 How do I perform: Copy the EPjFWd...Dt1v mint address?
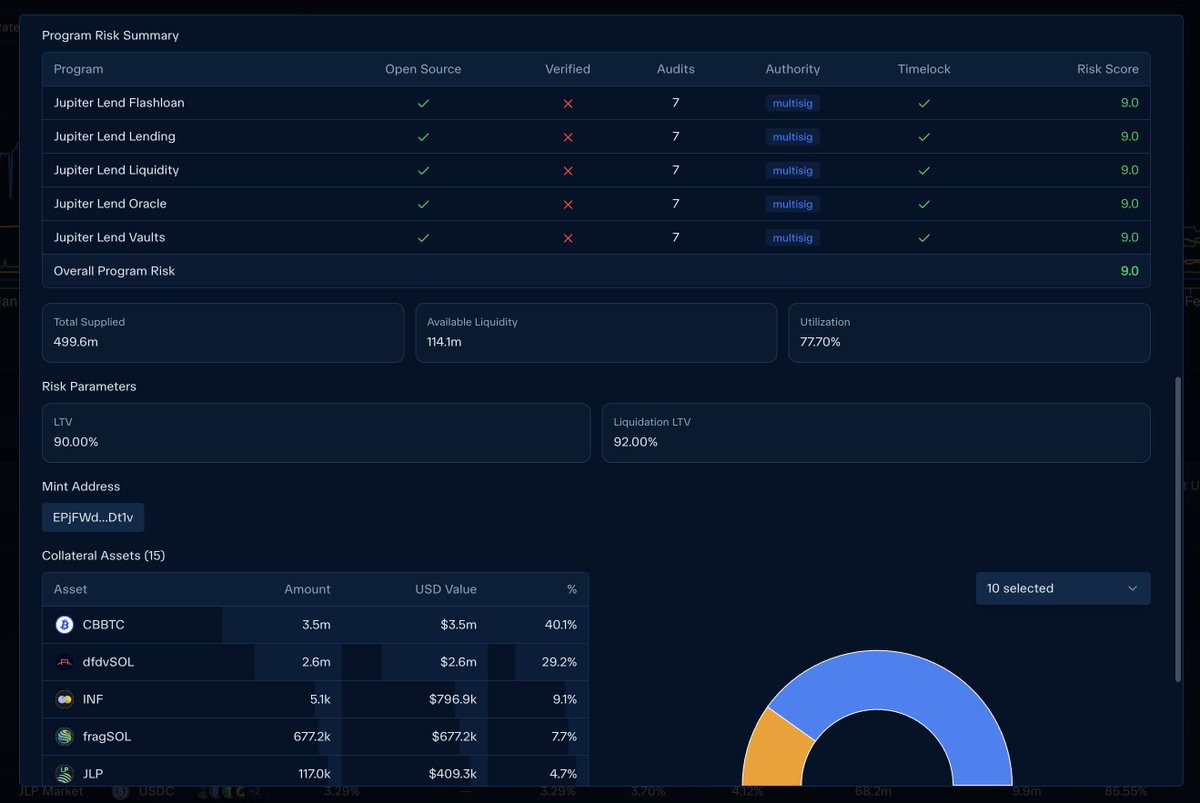click(x=93, y=518)
